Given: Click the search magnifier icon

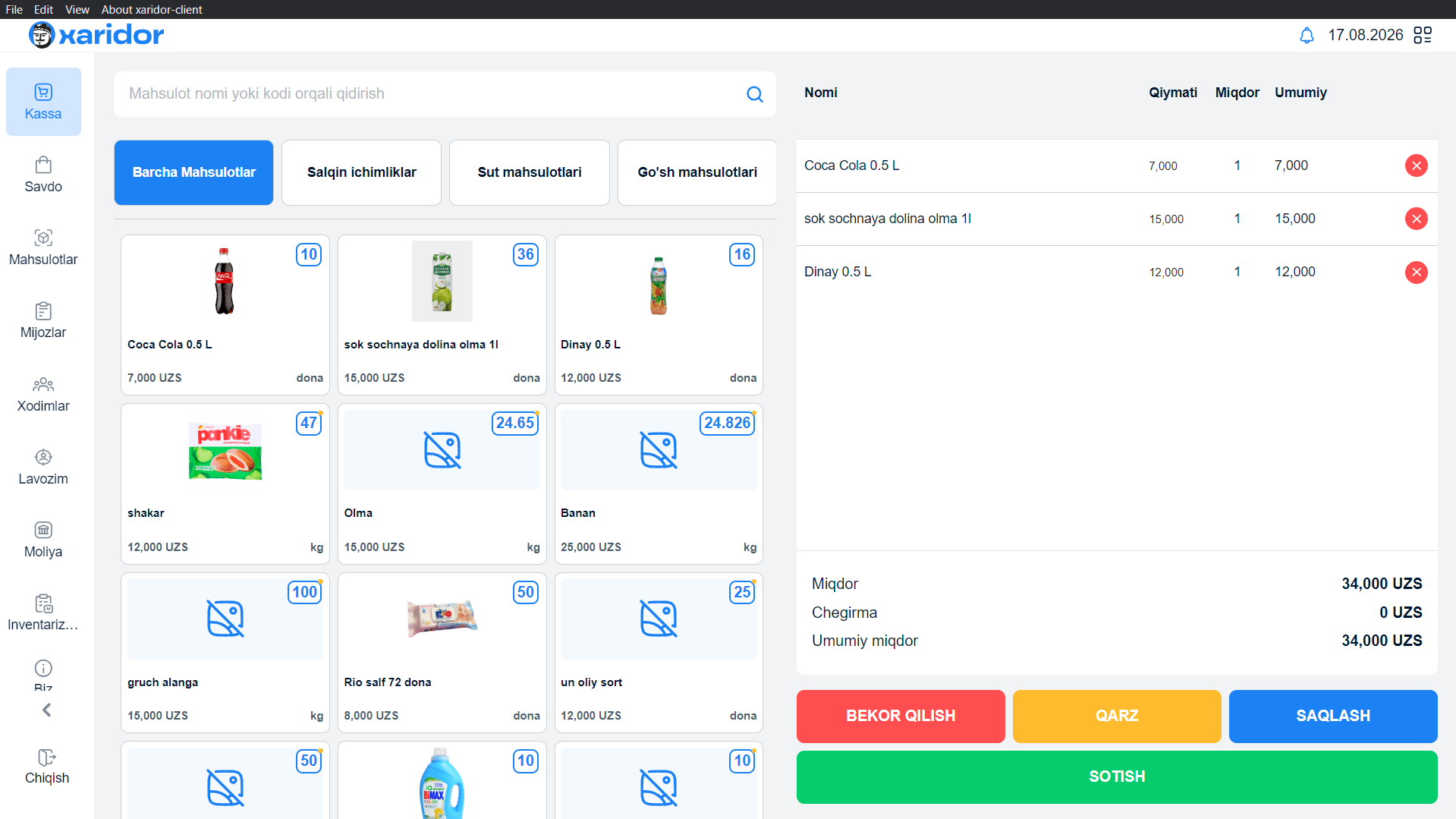Looking at the screenshot, I should pos(754,94).
